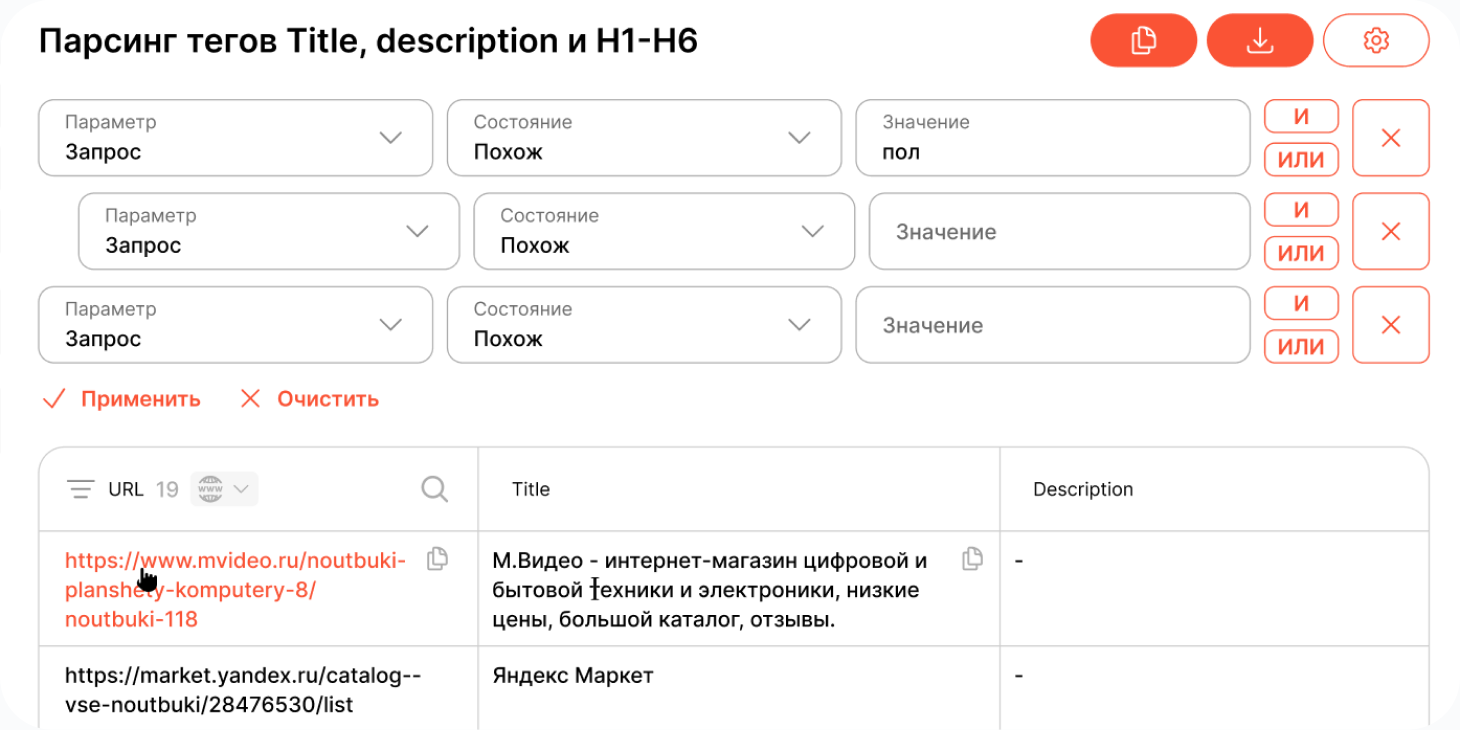
Task: Clear the filters with Очистить
Action: click(x=309, y=399)
